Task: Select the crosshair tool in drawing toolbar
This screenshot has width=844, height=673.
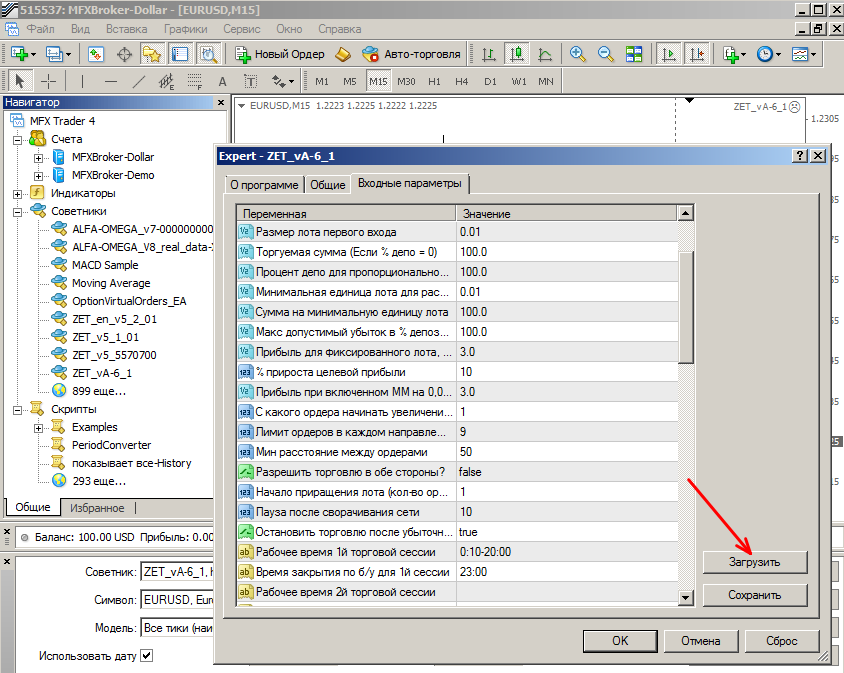Action: click(48, 81)
